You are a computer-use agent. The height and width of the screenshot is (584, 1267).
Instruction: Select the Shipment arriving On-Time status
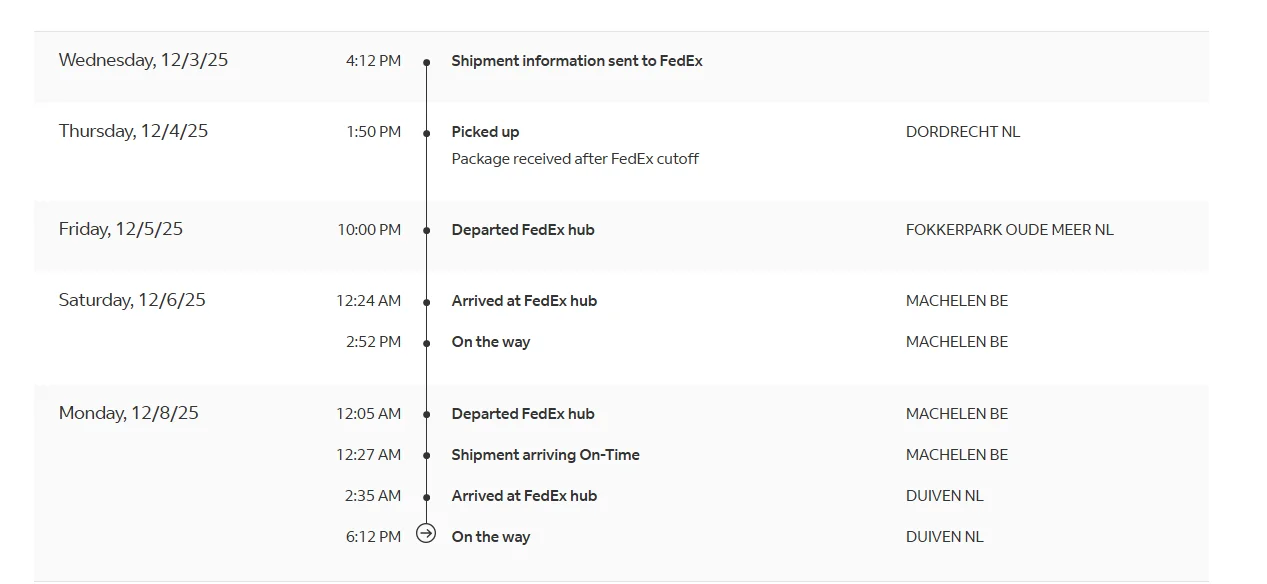[545, 455]
